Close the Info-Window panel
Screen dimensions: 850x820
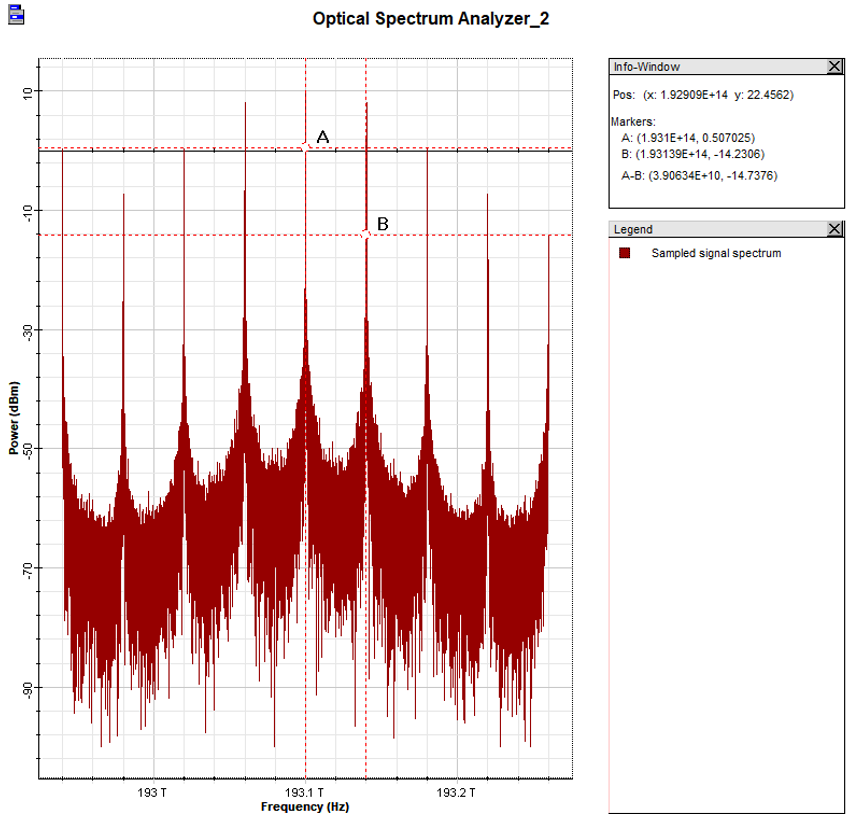point(835,67)
